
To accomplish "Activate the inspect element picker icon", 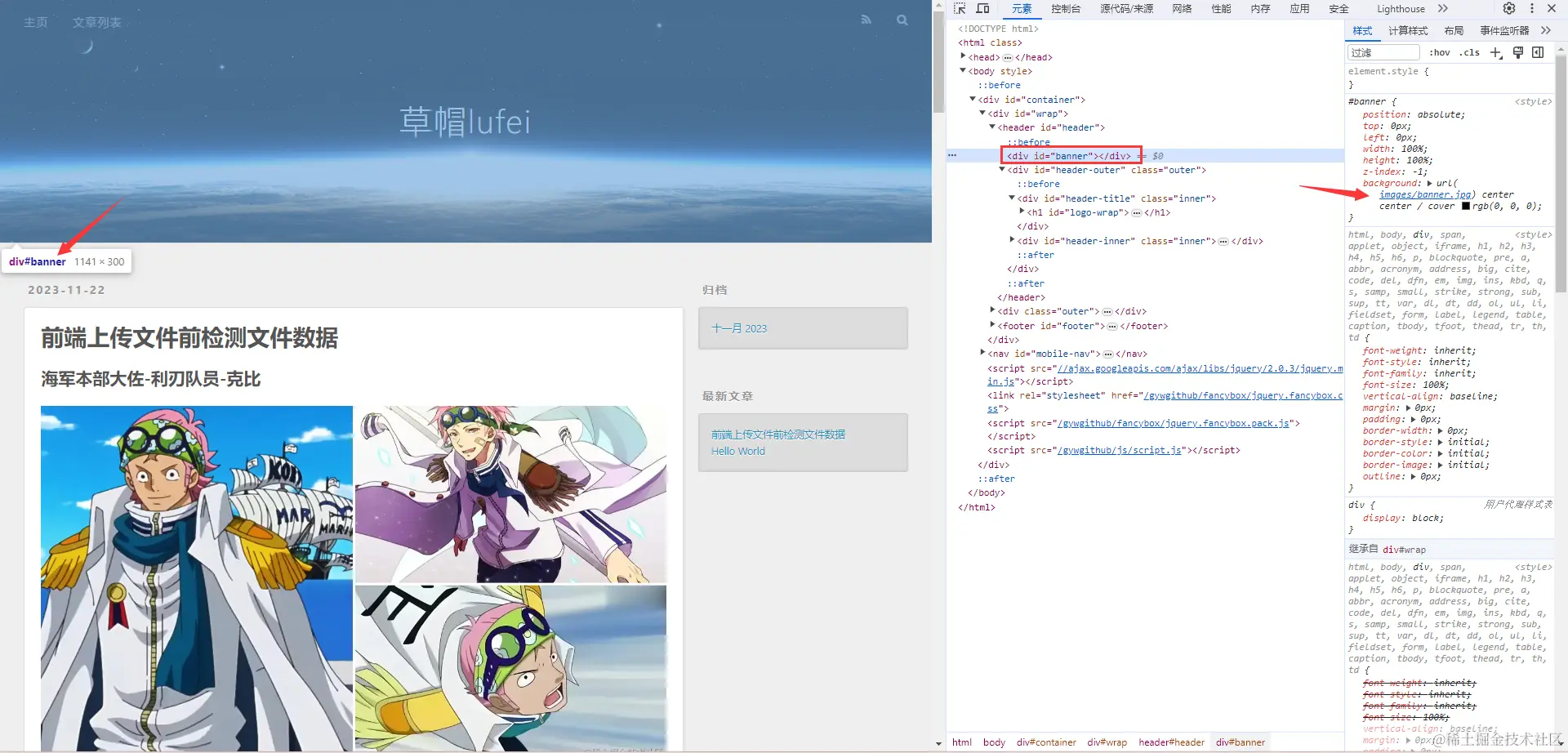I will [x=960, y=8].
